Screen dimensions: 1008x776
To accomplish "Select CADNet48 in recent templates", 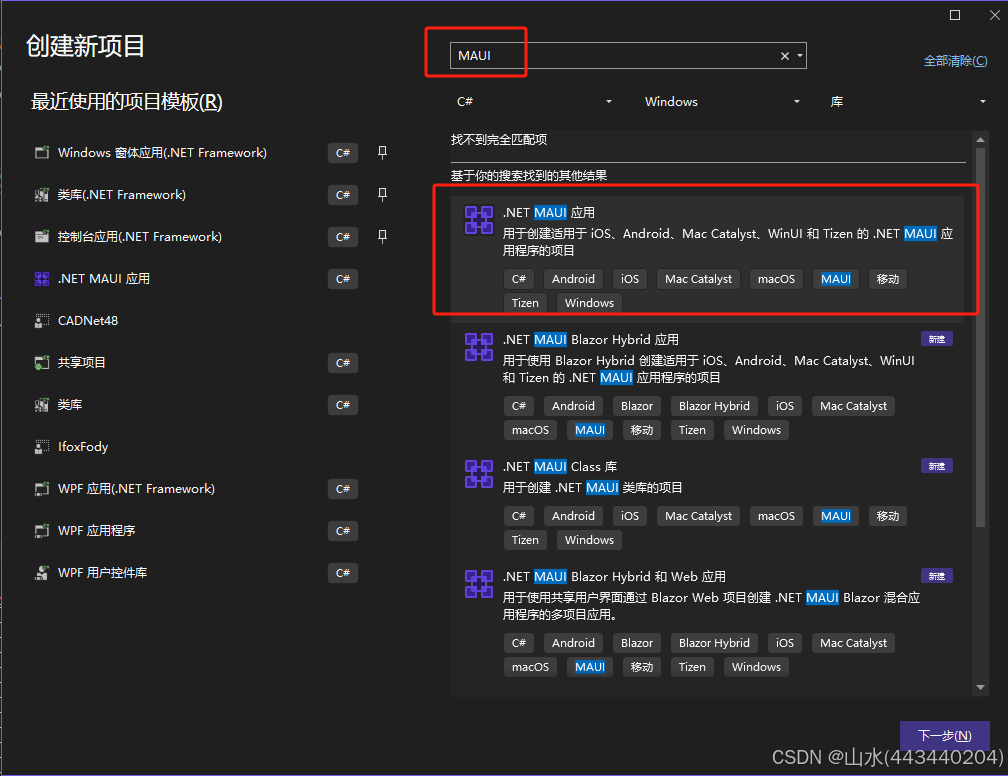I will 87,321.
